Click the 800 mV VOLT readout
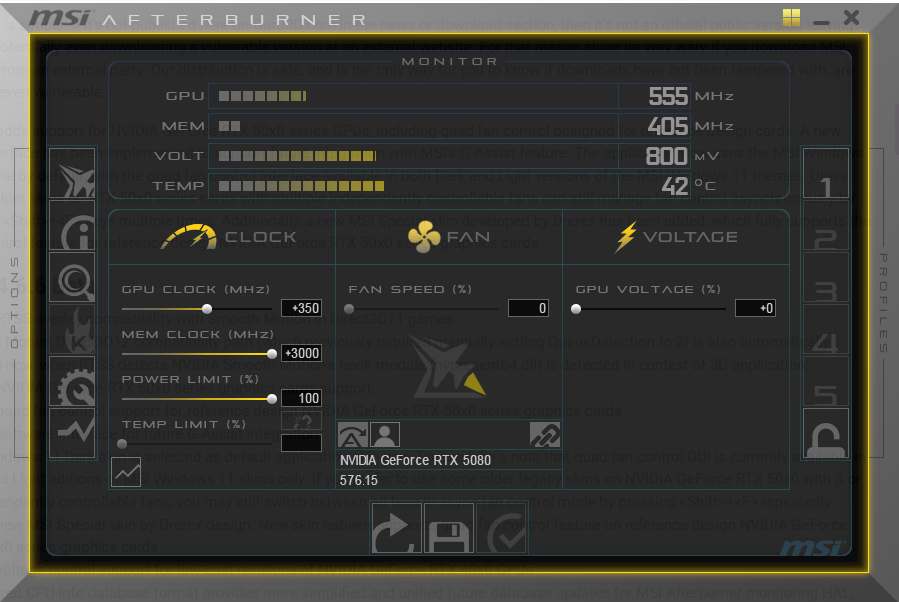The width and height of the screenshot is (899, 602). coord(667,156)
